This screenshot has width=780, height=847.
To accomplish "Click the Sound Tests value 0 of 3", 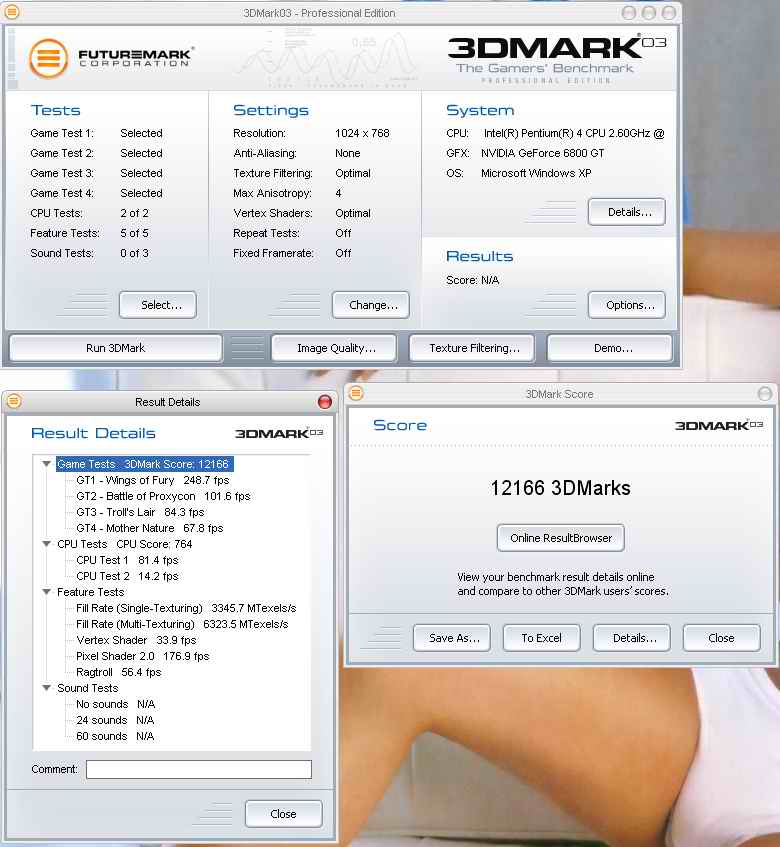I will click(135, 253).
